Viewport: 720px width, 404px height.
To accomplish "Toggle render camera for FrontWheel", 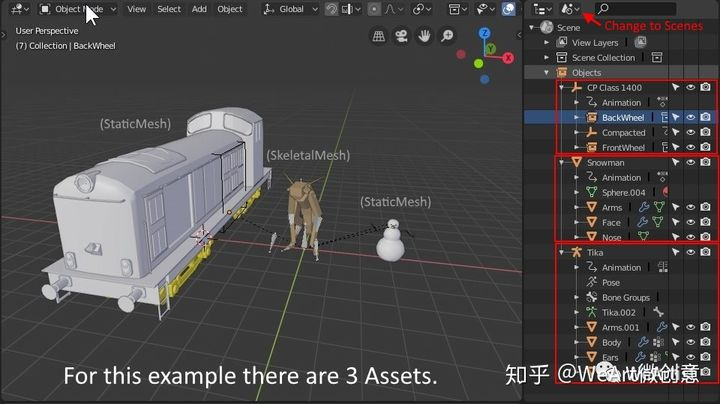I will (x=705, y=147).
